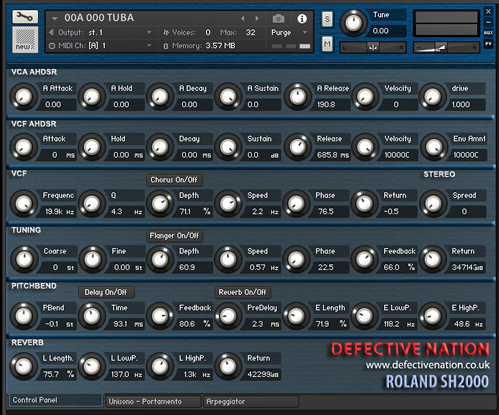Switch to the Unisono - Portamento tab
This screenshot has height=415, width=499.
click(153, 401)
